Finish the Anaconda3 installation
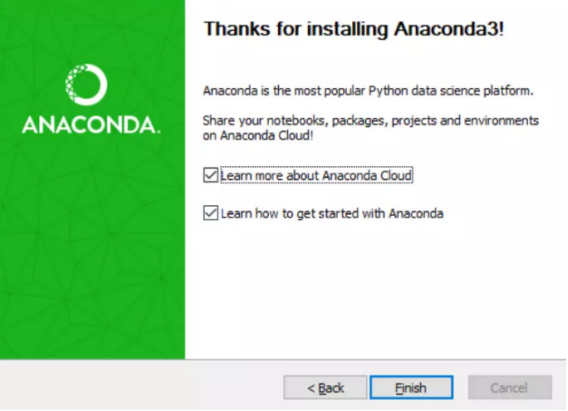This screenshot has width=568, height=411. tap(411, 388)
